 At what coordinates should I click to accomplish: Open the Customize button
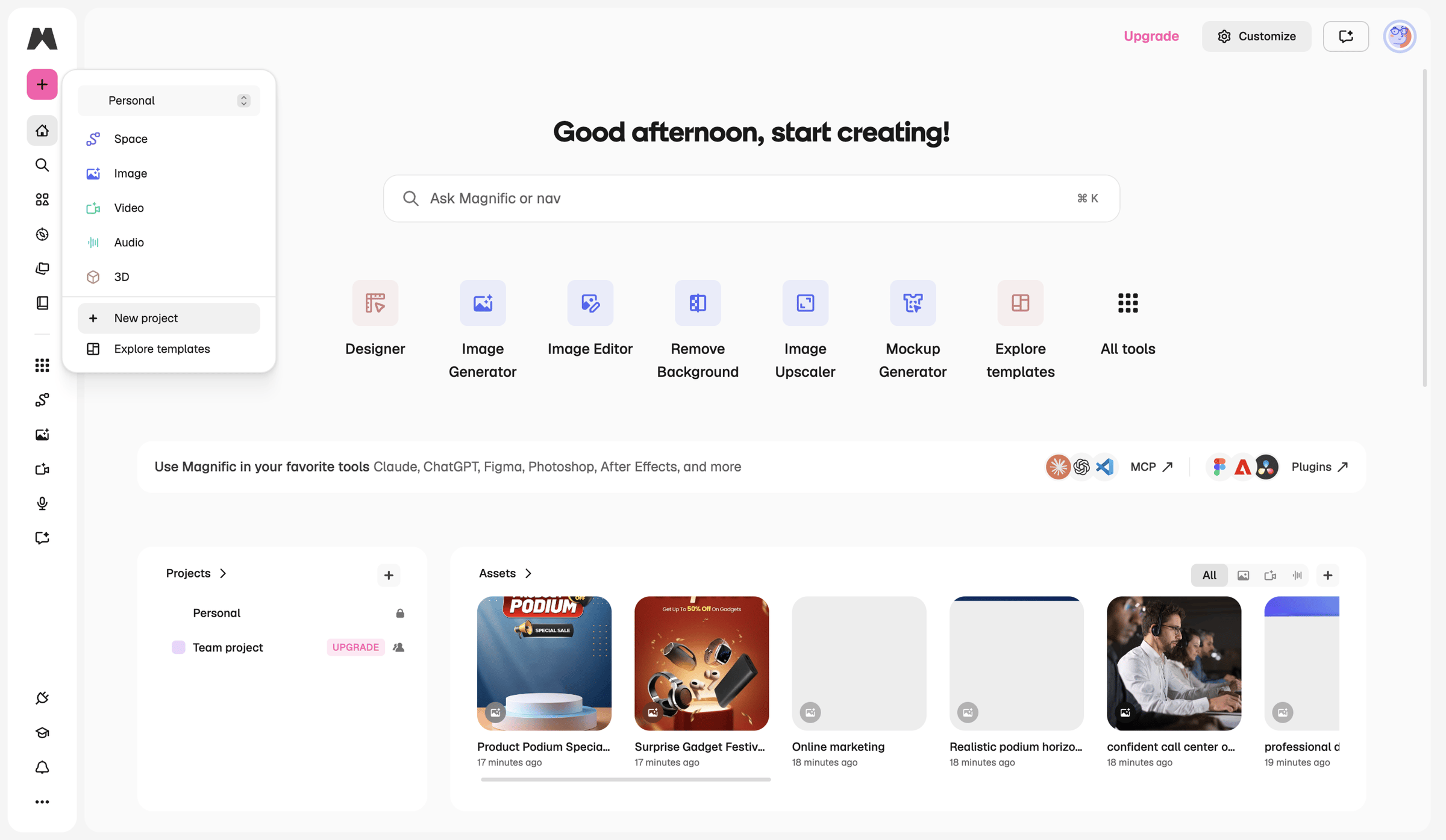[1256, 36]
